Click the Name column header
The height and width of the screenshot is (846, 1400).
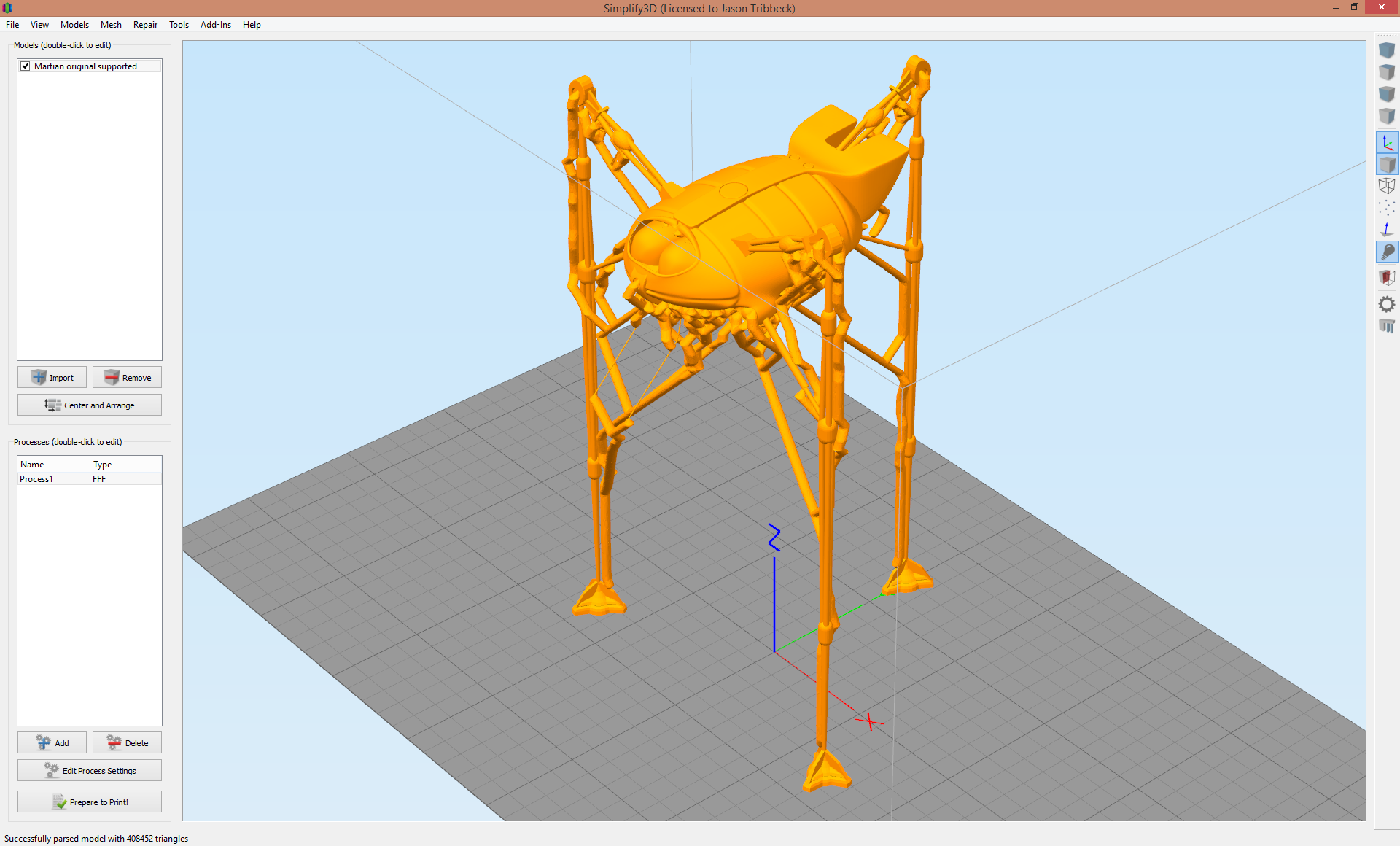tap(54, 465)
